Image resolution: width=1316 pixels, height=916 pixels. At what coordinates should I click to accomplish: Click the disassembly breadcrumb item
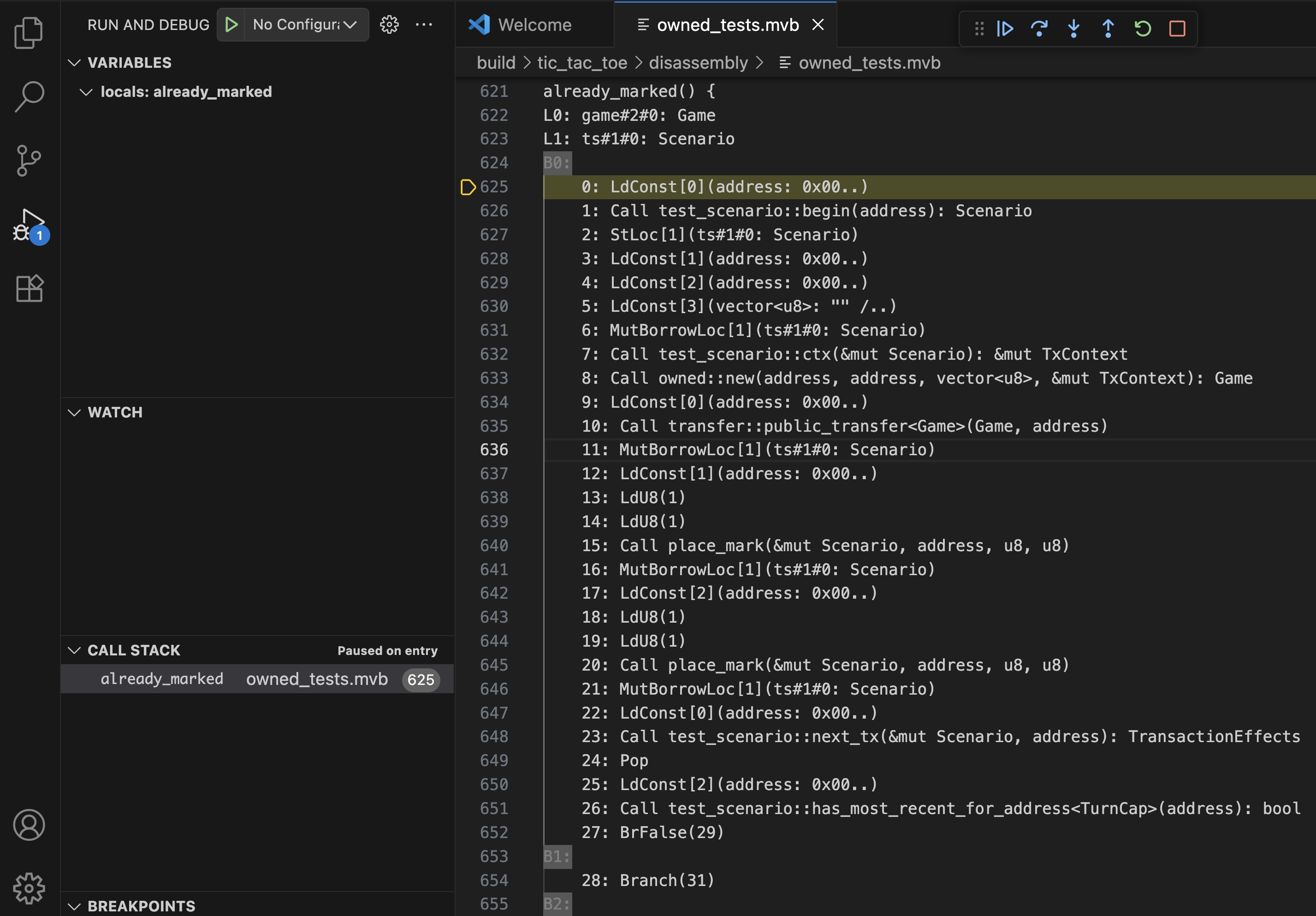pyautogui.click(x=698, y=62)
